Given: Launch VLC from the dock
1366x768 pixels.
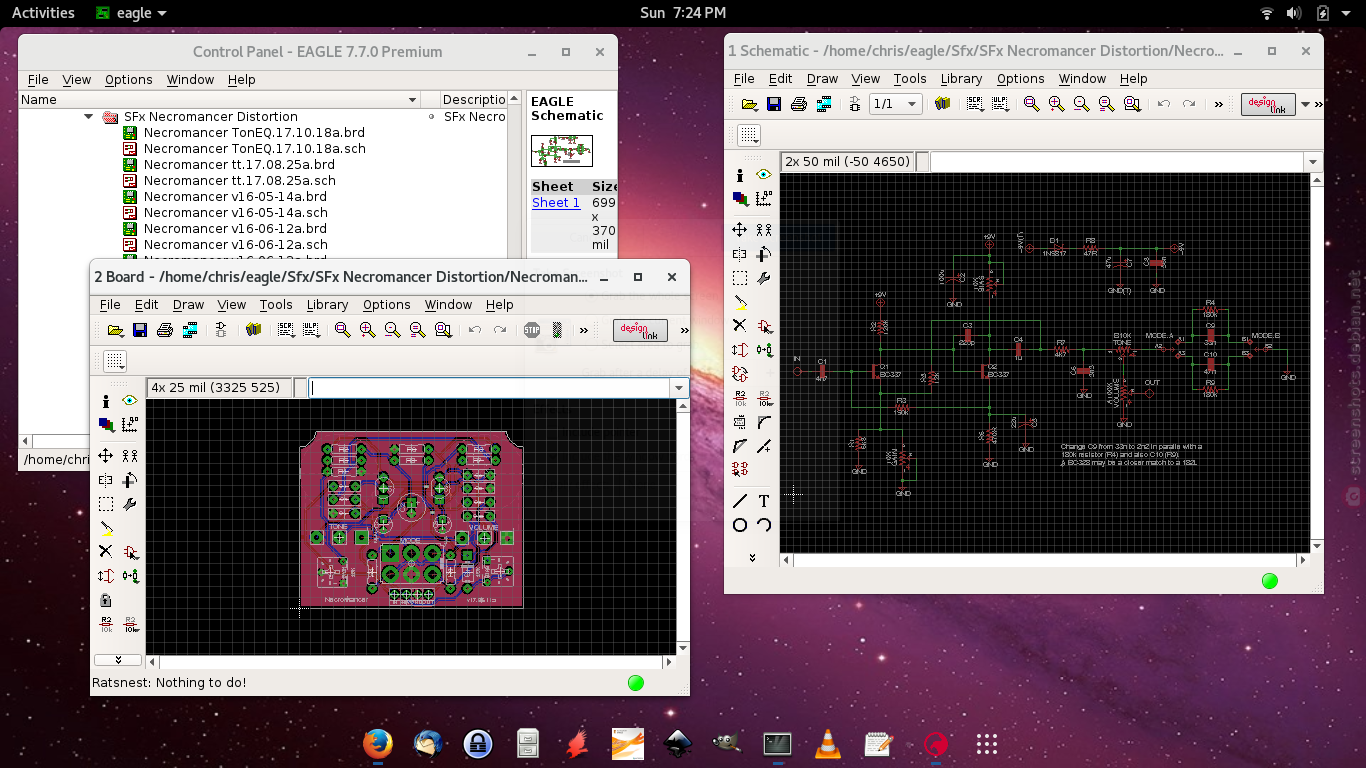Looking at the screenshot, I should [828, 744].
